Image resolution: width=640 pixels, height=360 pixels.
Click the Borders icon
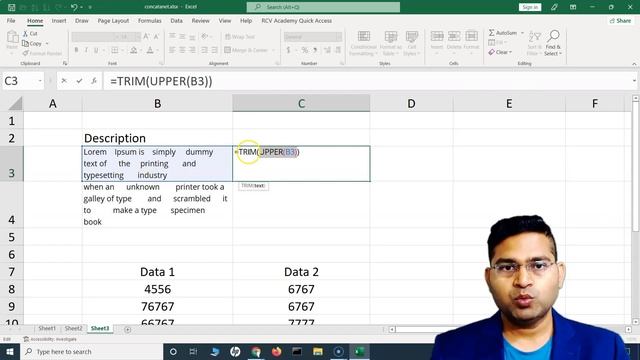115,50
